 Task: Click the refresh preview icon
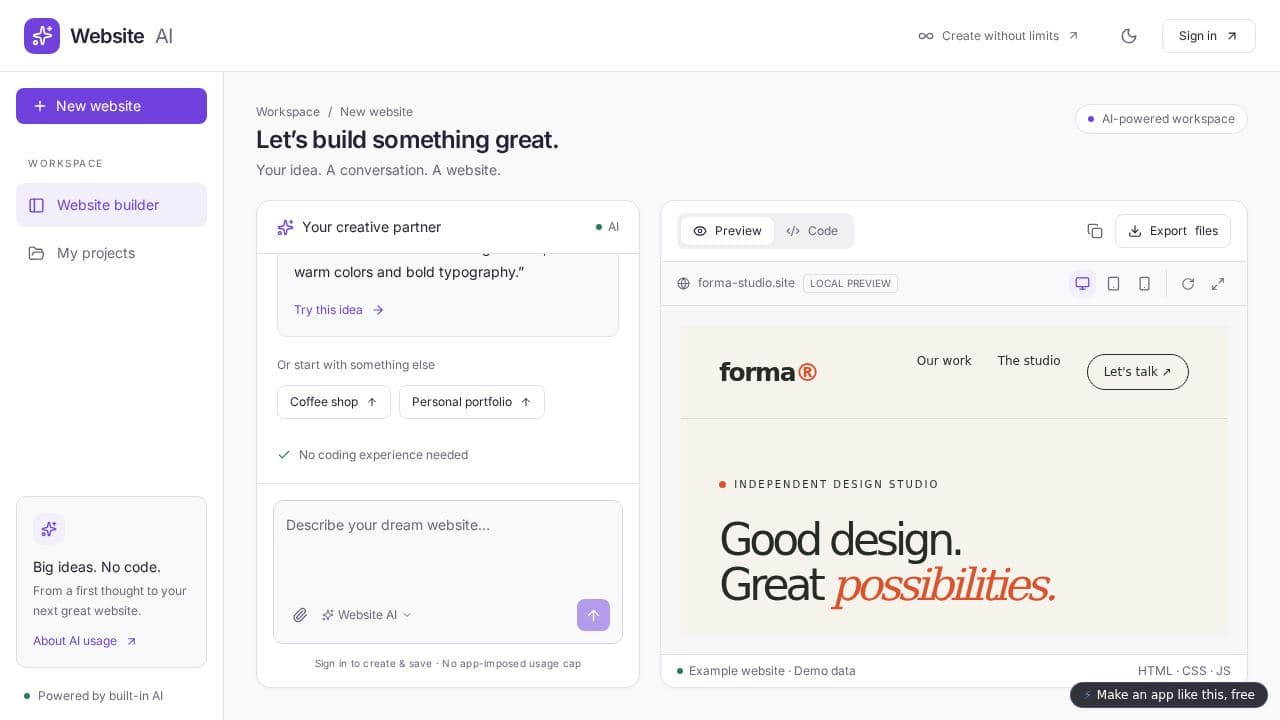(1188, 284)
